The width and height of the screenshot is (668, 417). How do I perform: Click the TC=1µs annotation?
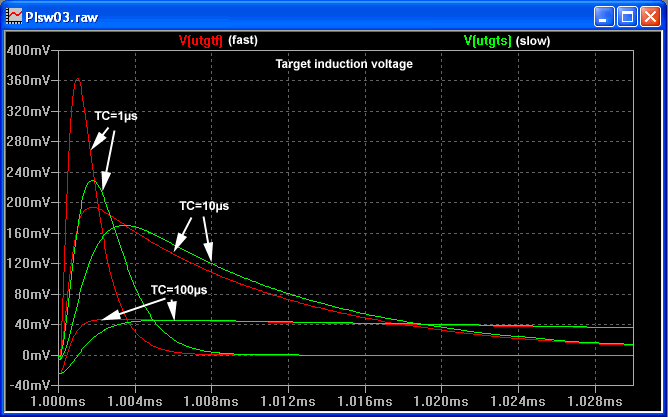(x=116, y=116)
